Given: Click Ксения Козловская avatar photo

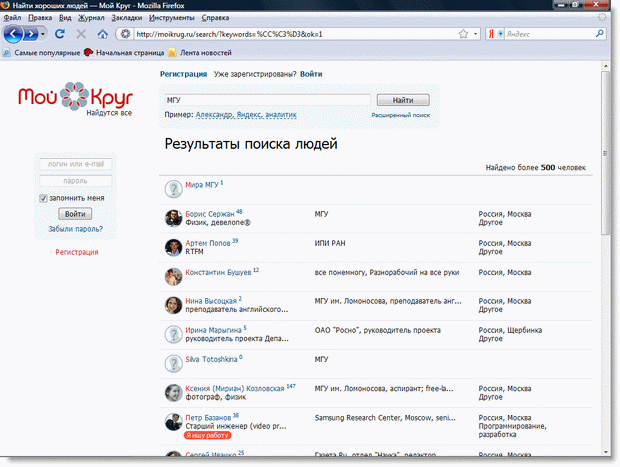Looking at the screenshot, I should point(173,393).
